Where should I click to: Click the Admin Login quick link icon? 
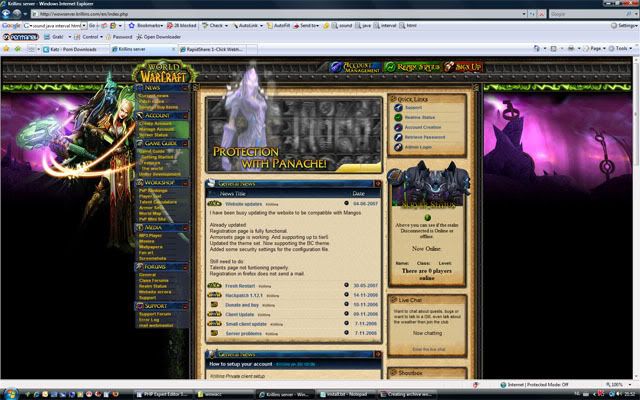[x=398, y=147]
